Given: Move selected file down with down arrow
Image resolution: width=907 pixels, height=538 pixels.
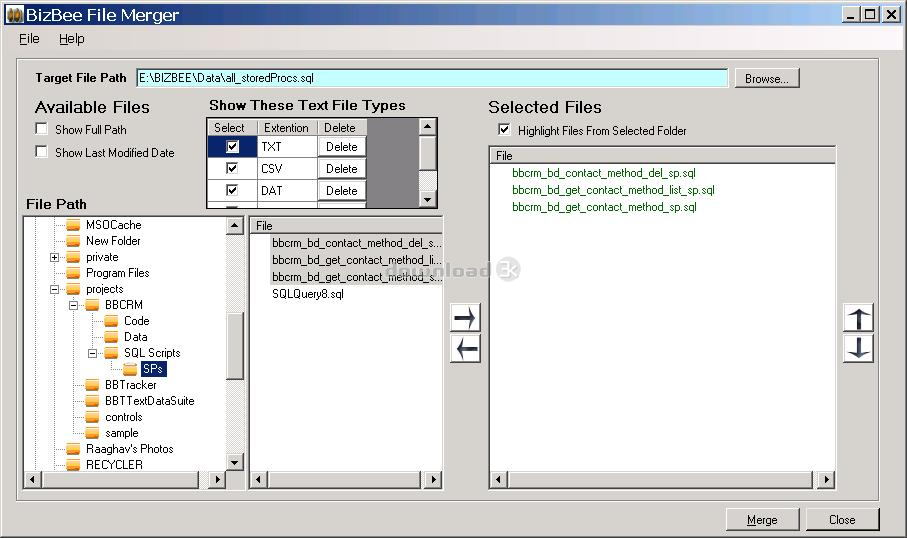Looking at the screenshot, I should coord(858,348).
